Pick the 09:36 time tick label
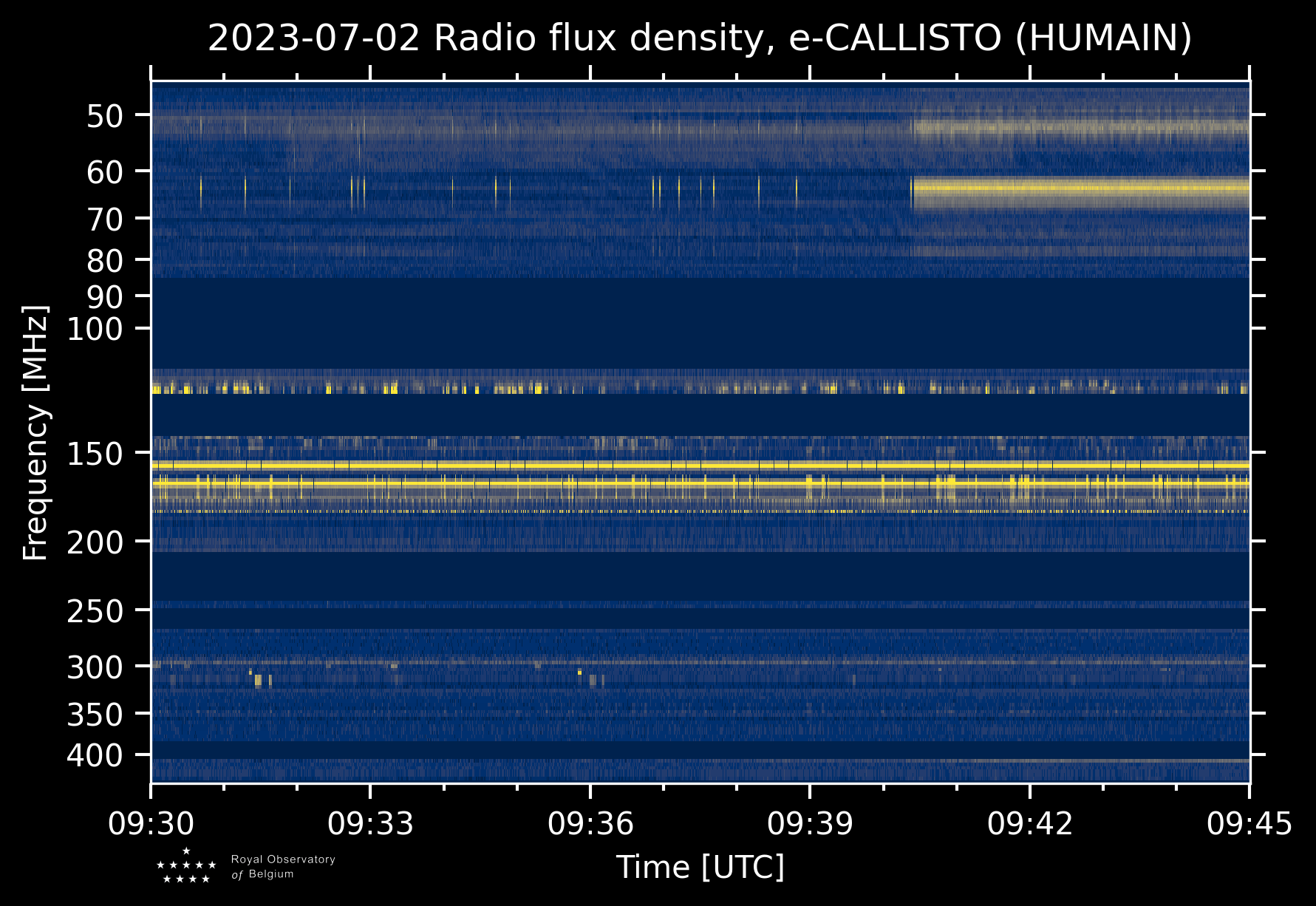The height and width of the screenshot is (906, 1316). click(590, 823)
